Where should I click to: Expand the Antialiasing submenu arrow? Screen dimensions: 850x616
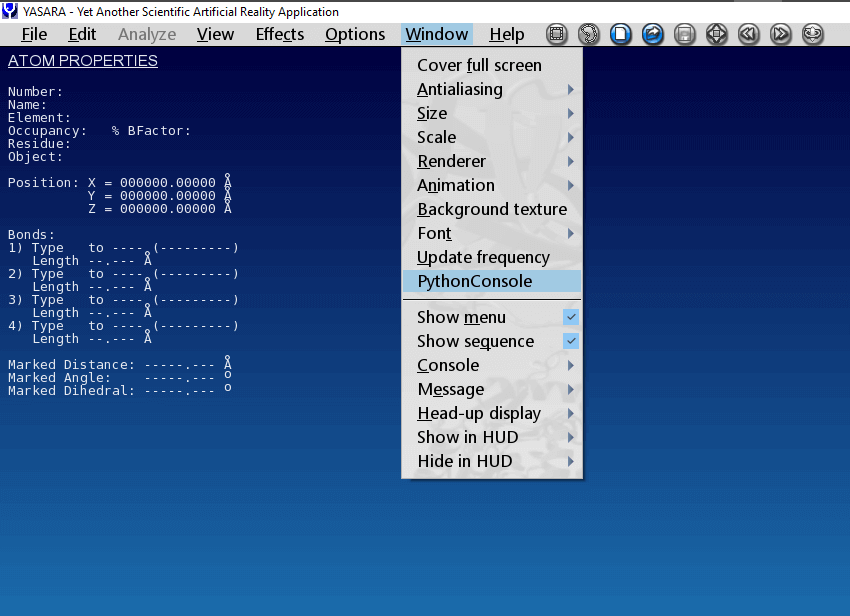(x=571, y=89)
